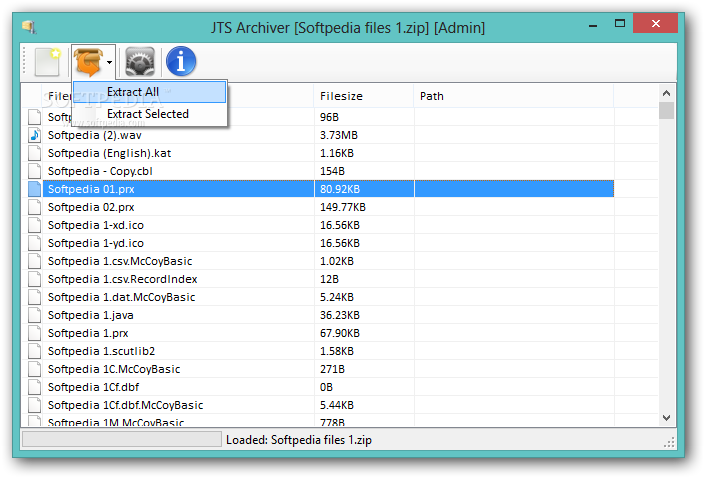This screenshot has height=478, width=705.
Task: Click file icon beside Softpedia 1.java
Action: 35,315
